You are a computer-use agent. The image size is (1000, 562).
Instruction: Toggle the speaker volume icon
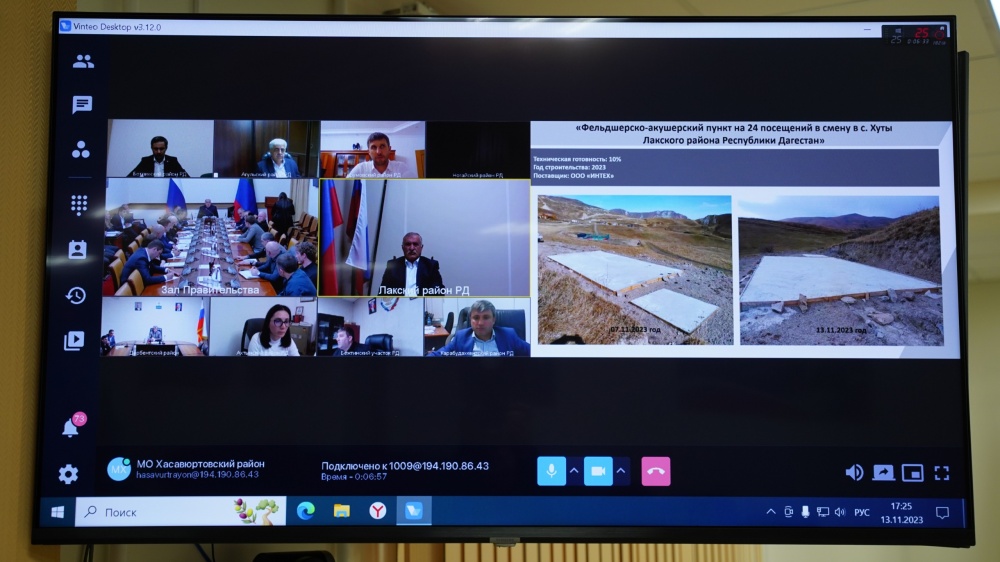tap(854, 473)
